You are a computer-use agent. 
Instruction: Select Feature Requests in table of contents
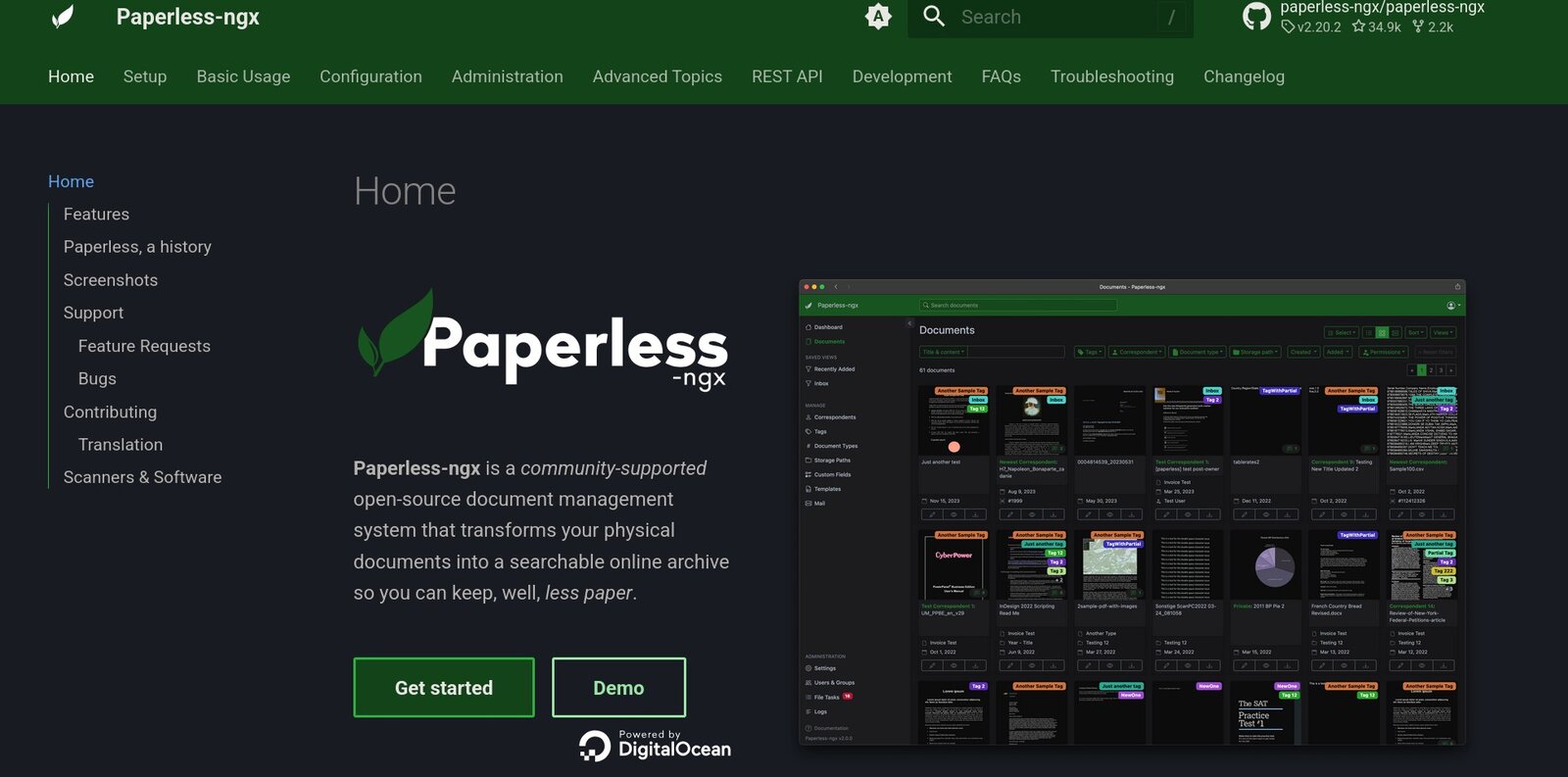144,346
